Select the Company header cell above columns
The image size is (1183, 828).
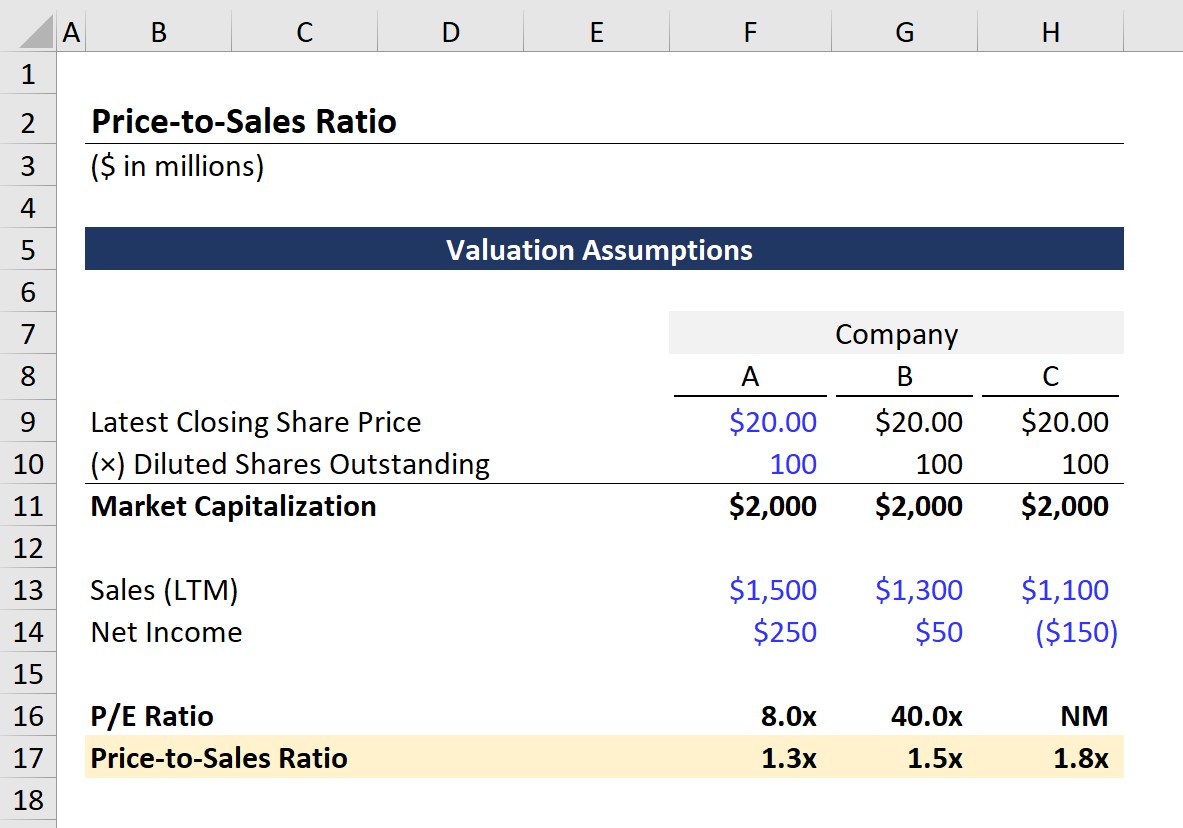click(896, 333)
